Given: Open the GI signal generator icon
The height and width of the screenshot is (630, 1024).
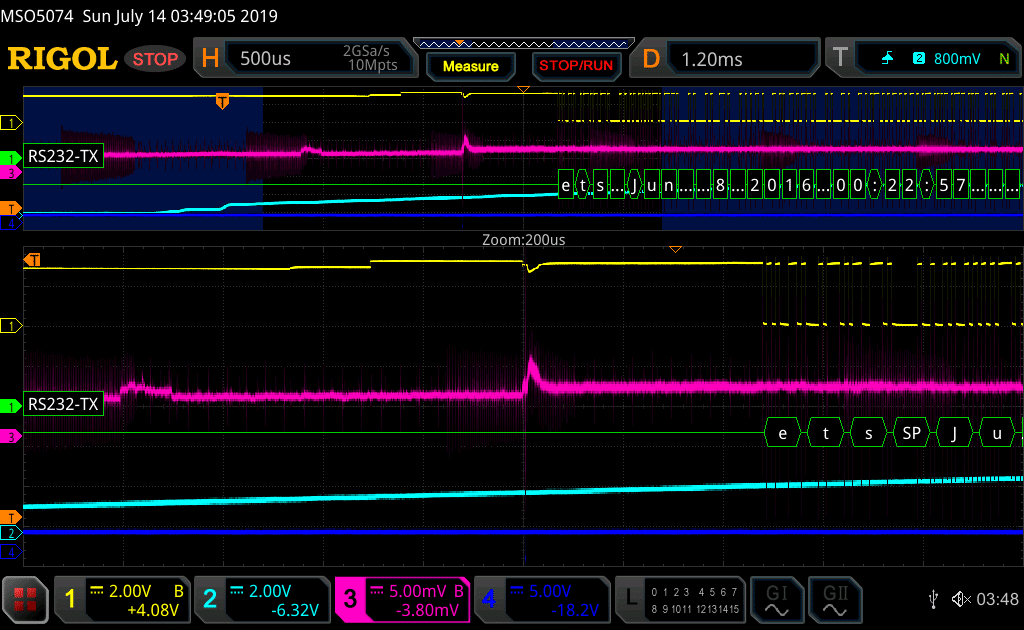Looking at the screenshot, I should [x=777, y=599].
